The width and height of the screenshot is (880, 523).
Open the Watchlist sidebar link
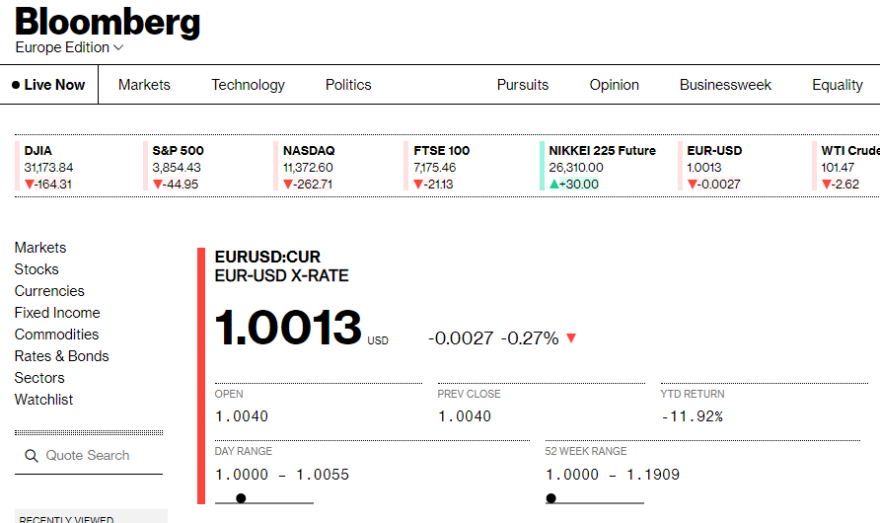(43, 400)
